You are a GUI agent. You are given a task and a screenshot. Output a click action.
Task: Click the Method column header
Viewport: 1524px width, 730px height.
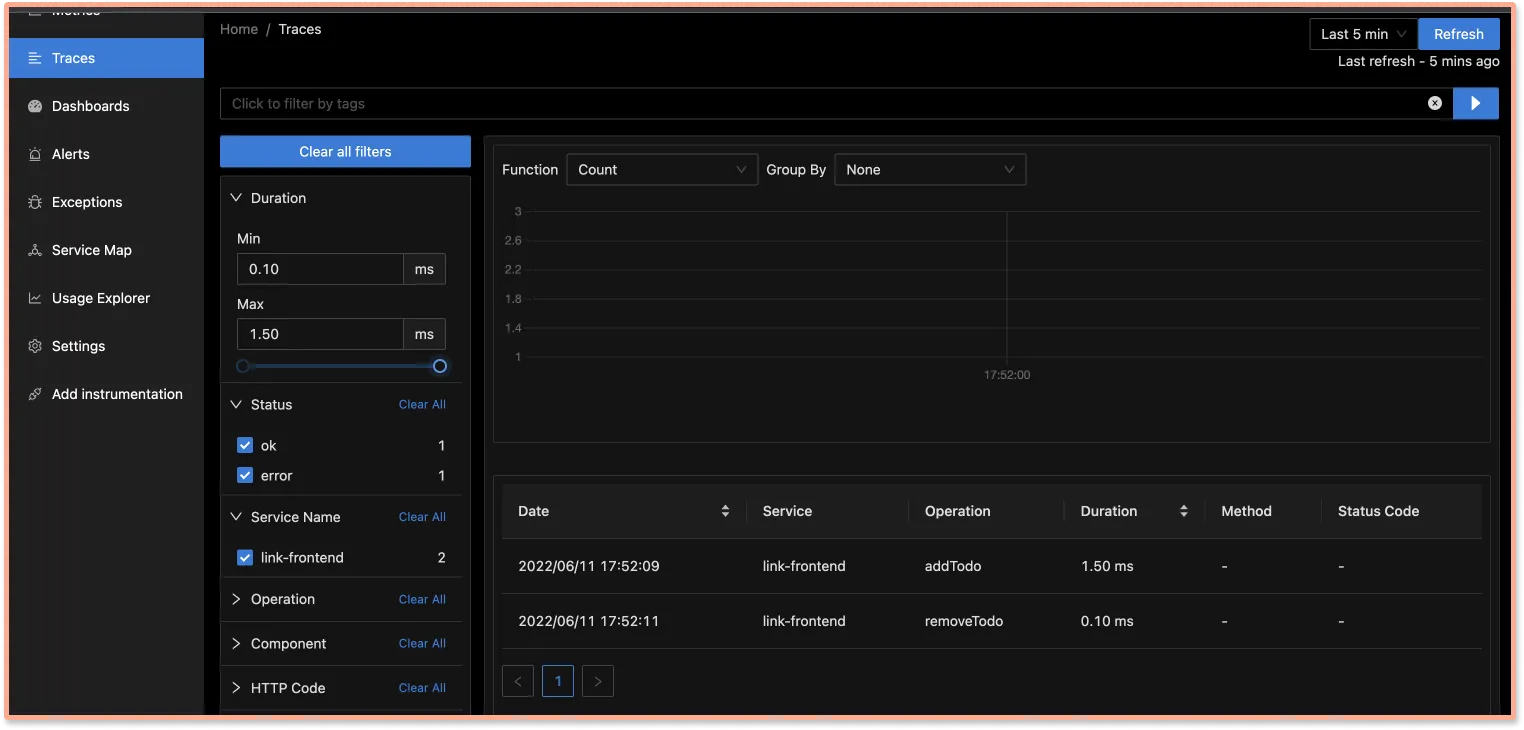[1246, 511]
